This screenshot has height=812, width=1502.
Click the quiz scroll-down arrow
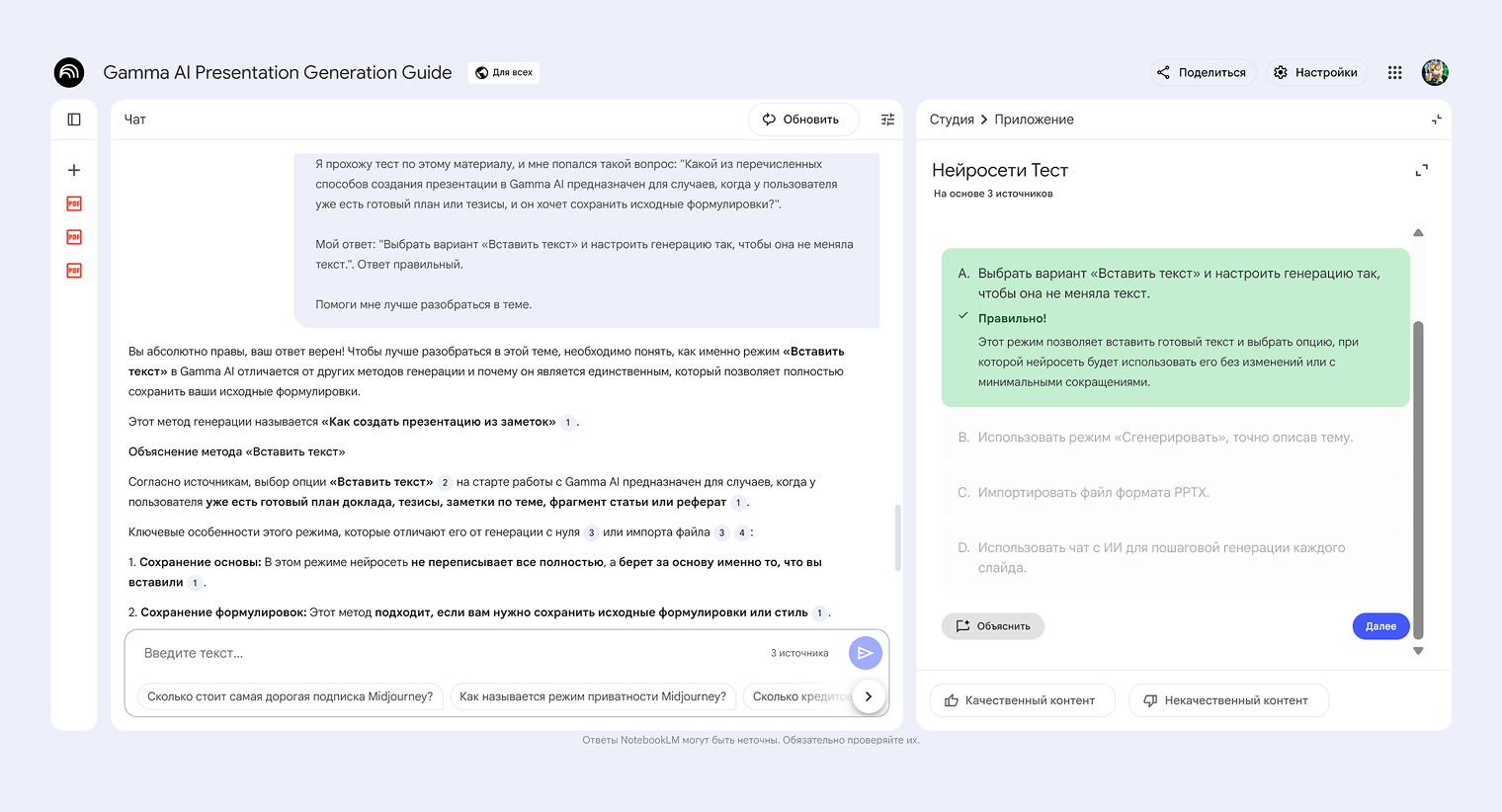point(1418,651)
